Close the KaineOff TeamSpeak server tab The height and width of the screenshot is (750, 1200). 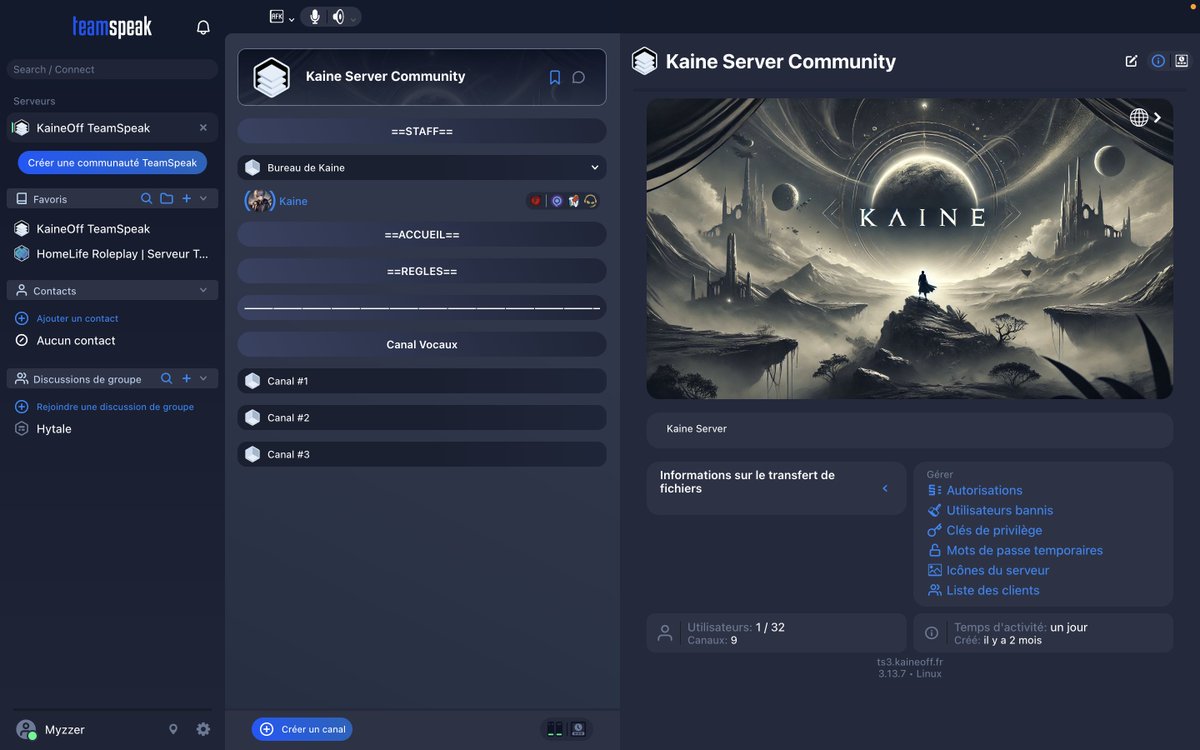coord(203,128)
